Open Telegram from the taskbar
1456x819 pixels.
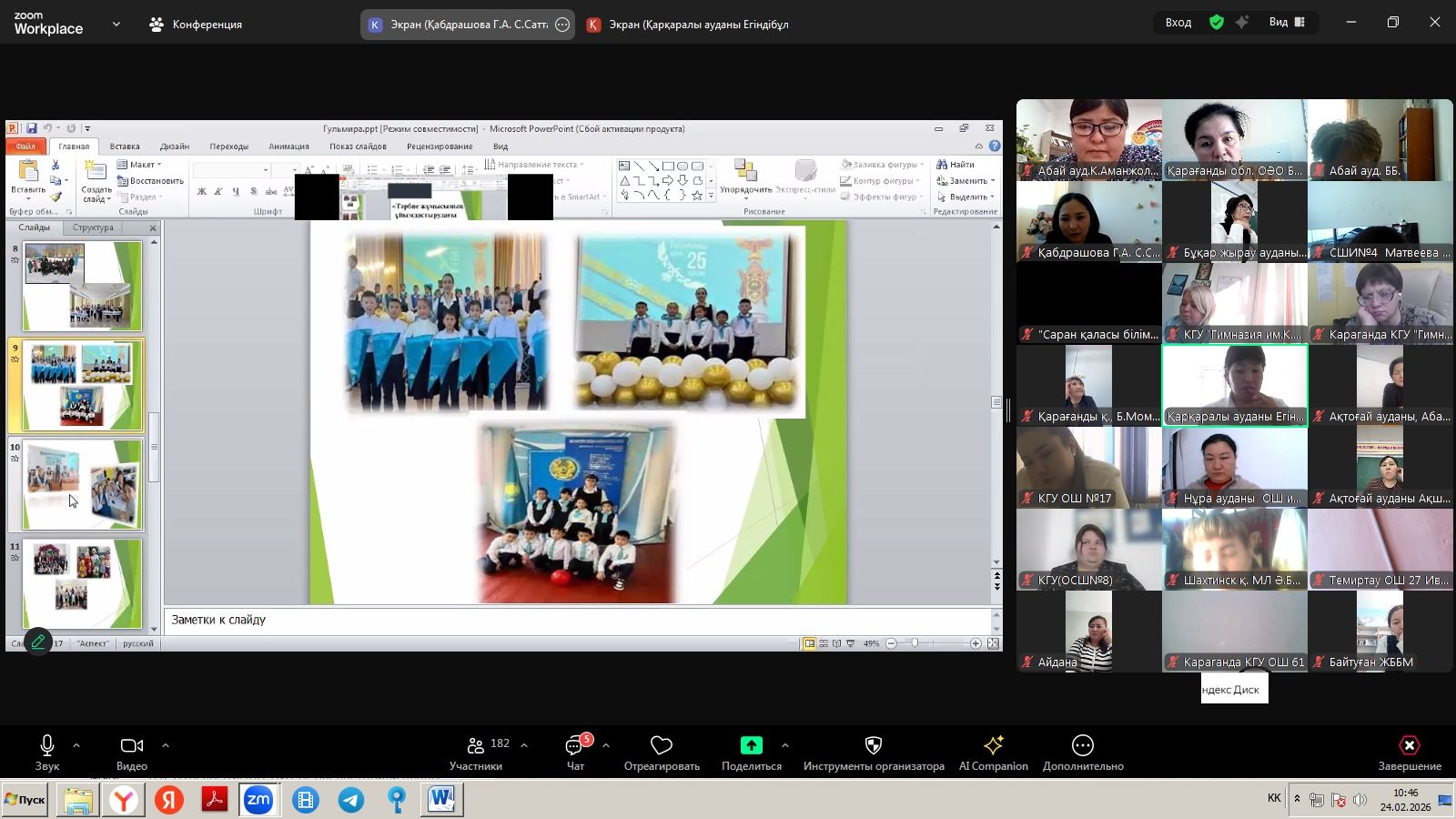351,800
